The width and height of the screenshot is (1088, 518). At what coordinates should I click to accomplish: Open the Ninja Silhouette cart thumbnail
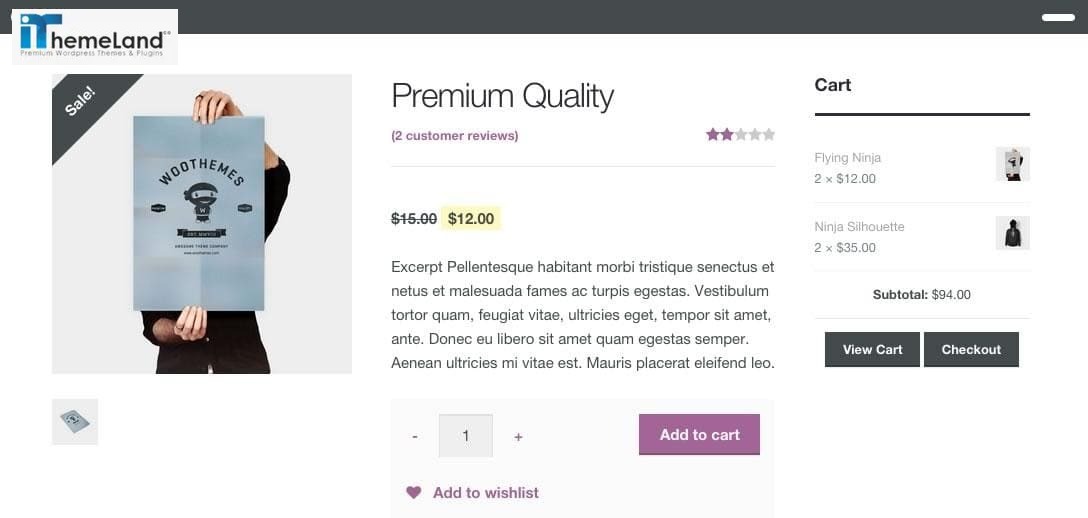point(1012,233)
